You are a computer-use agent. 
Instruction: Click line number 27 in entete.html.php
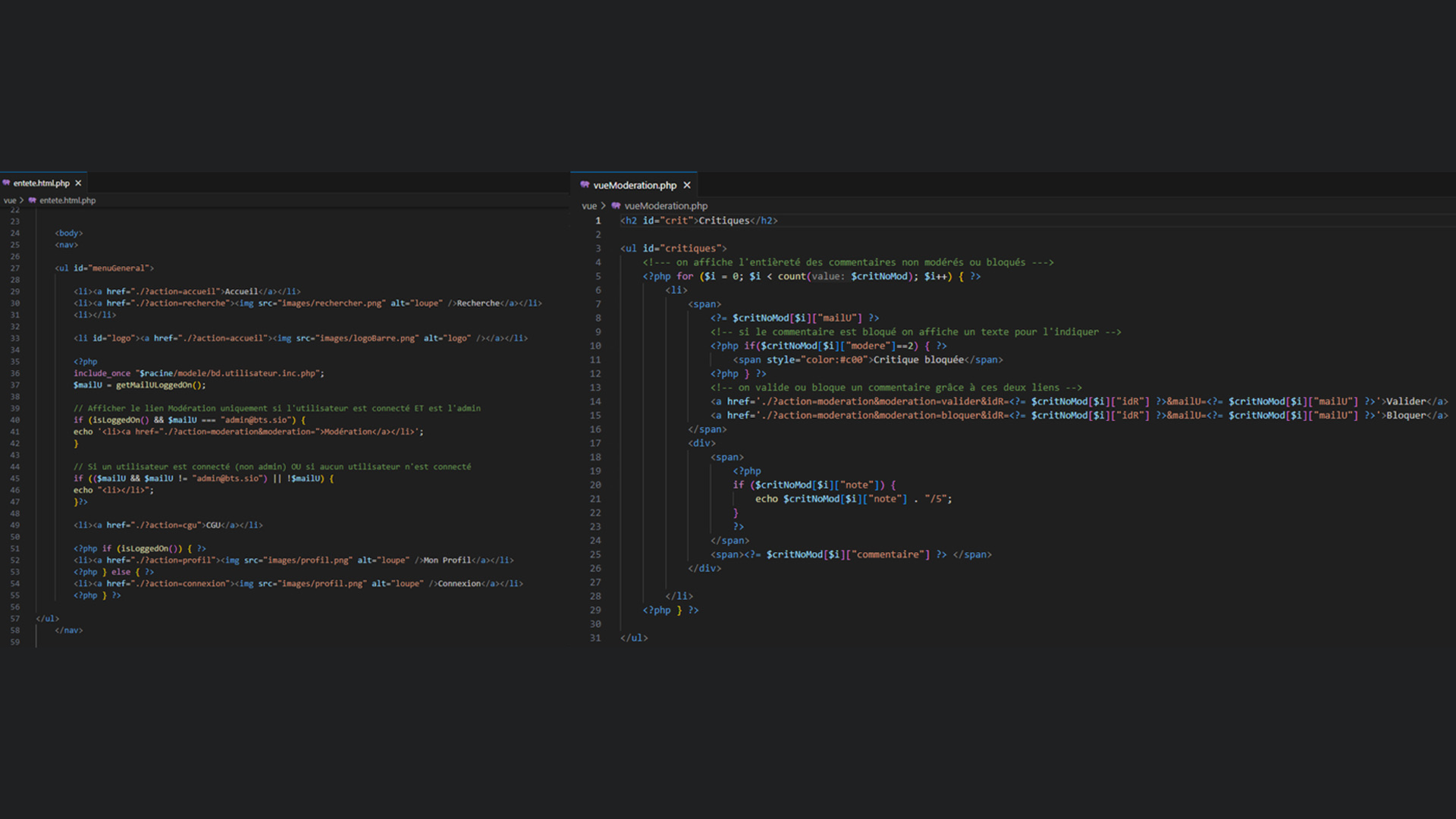(x=15, y=268)
